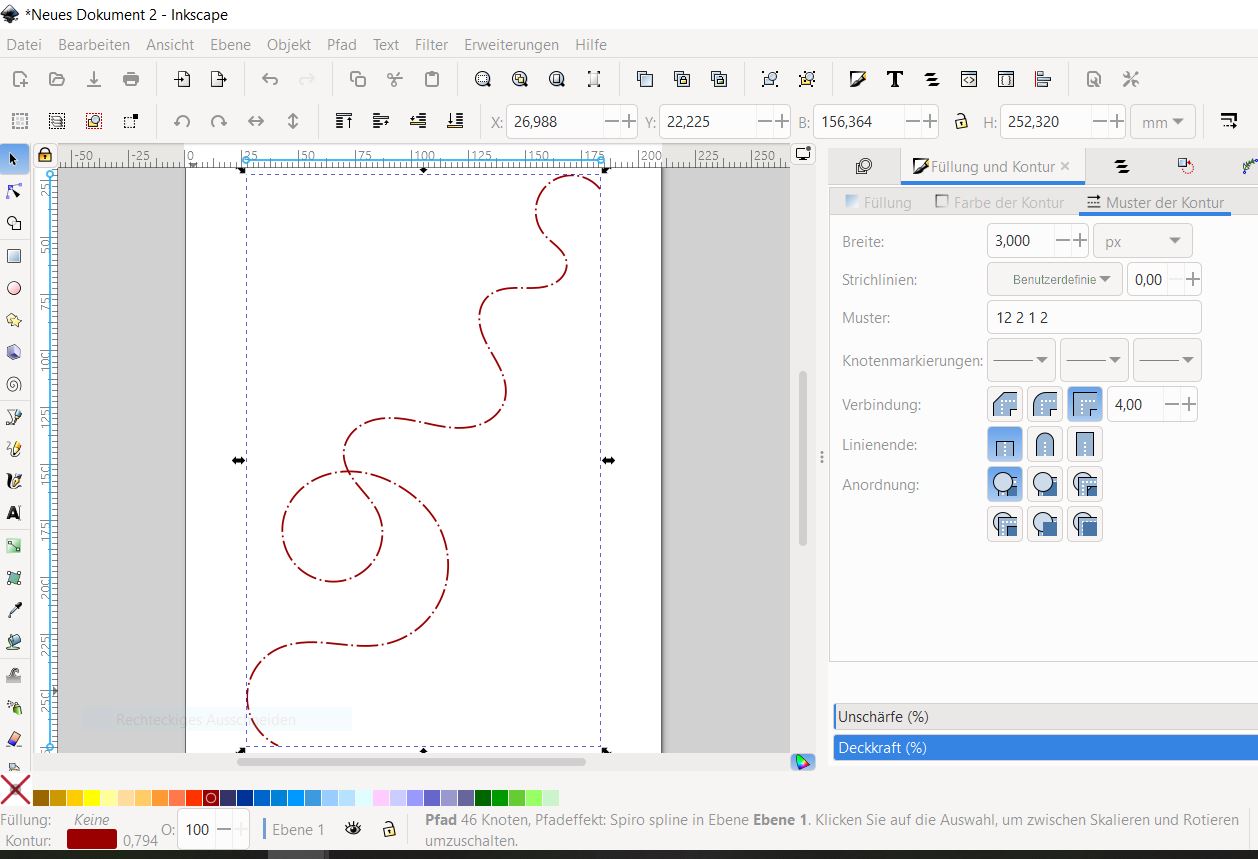Select the Spiral tool
The image size is (1258, 859).
click(x=14, y=384)
